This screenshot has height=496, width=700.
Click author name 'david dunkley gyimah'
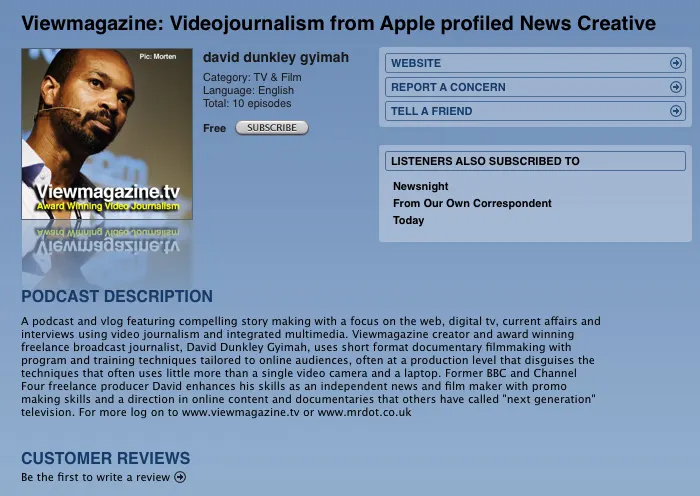tap(276, 58)
